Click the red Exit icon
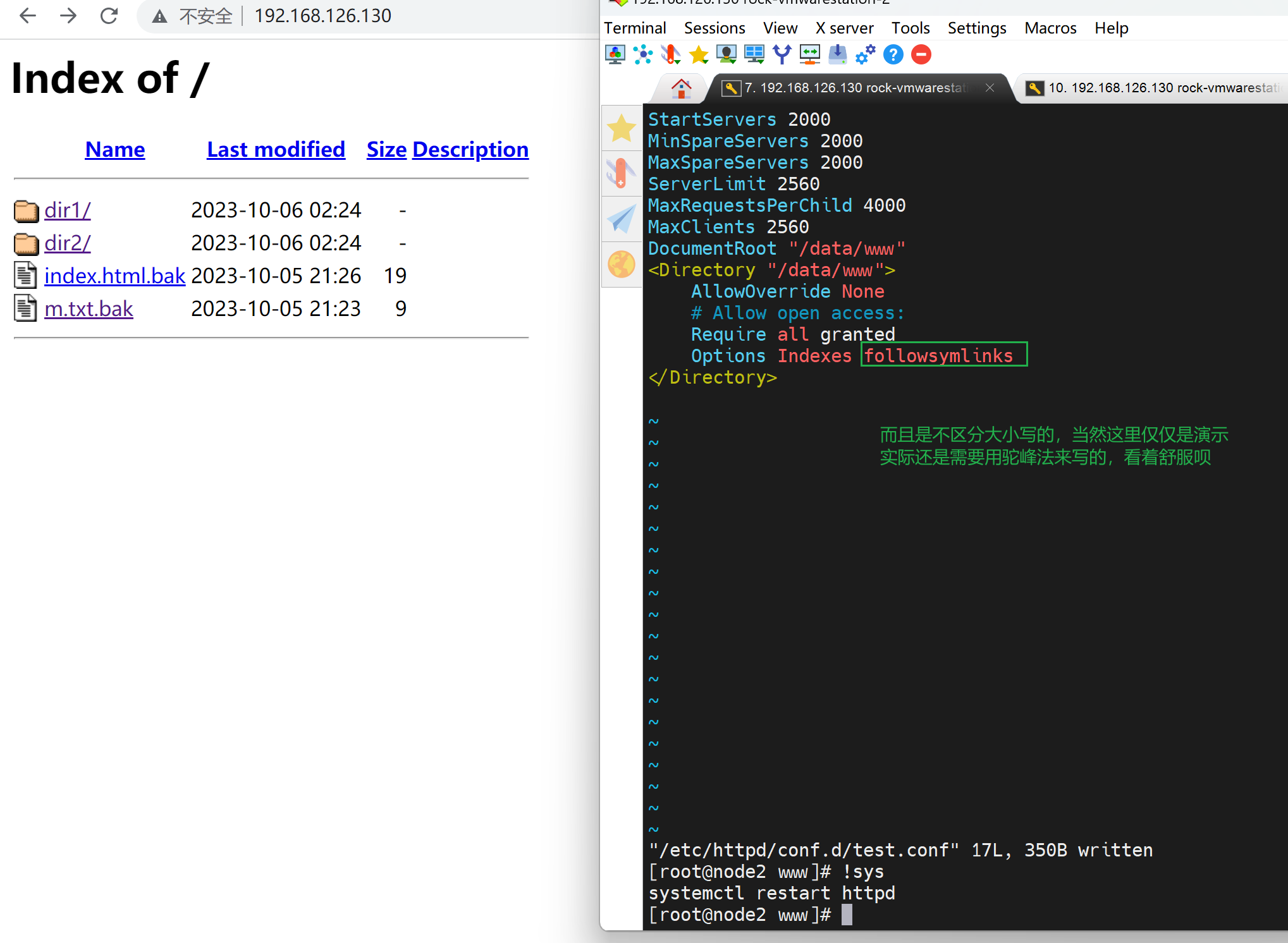This screenshot has height=943, width=1288. point(921,55)
